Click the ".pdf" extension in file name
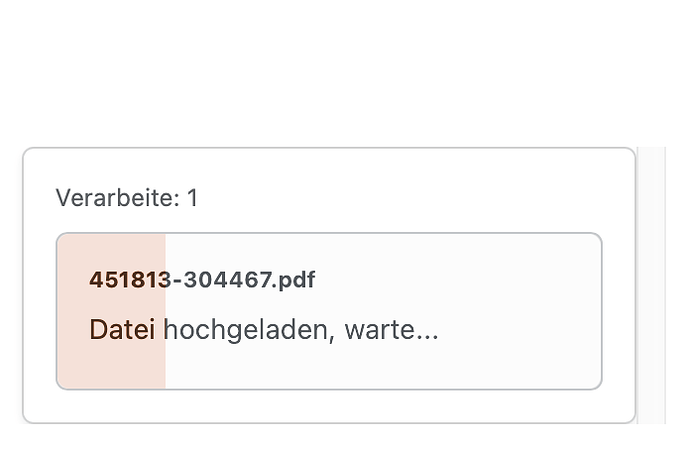The image size is (690, 450). pyautogui.click(x=293, y=281)
